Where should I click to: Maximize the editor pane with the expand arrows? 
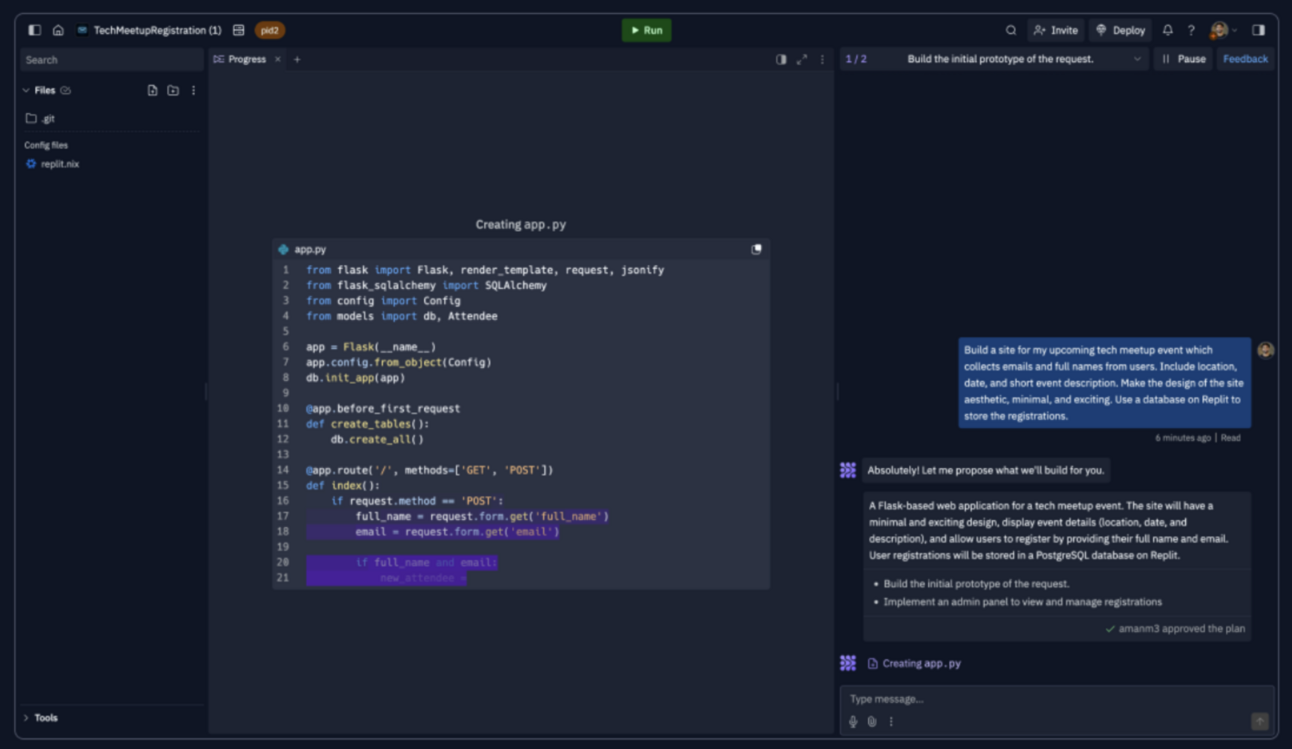tap(802, 60)
